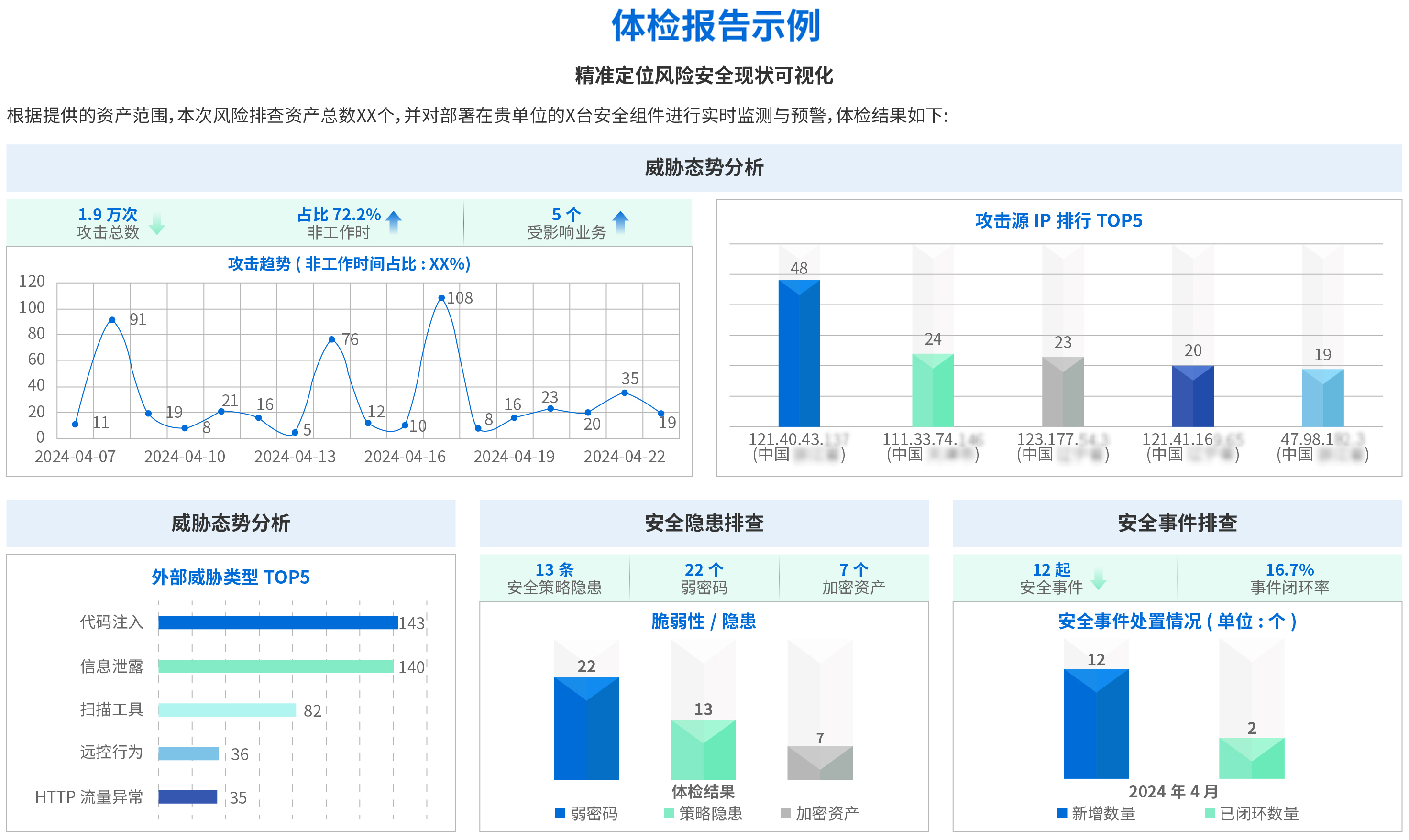The height and width of the screenshot is (840, 1409).
Task: Click the data point labeled 91
Action: (112, 320)
